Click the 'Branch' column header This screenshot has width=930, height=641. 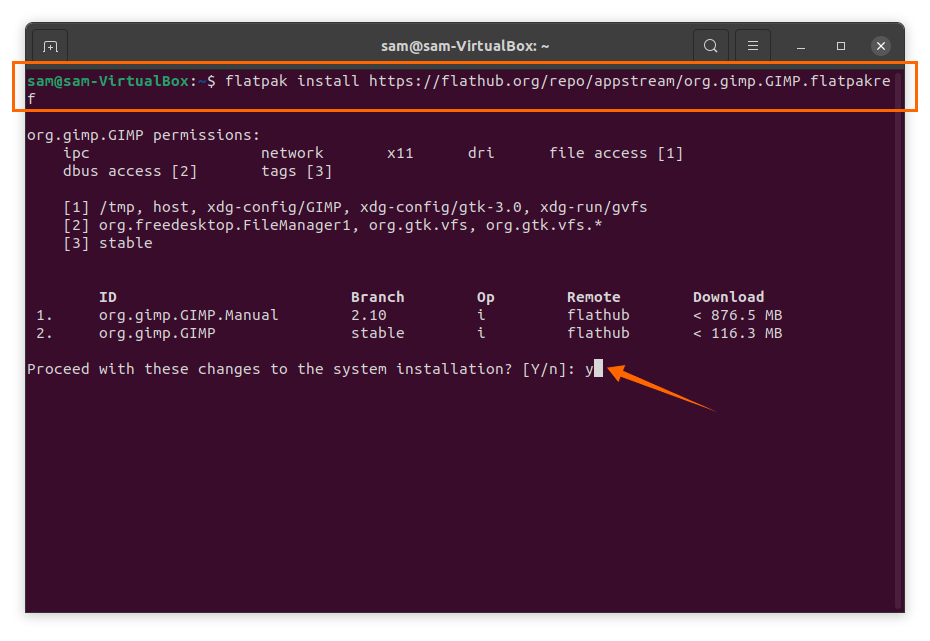point(377,296)
